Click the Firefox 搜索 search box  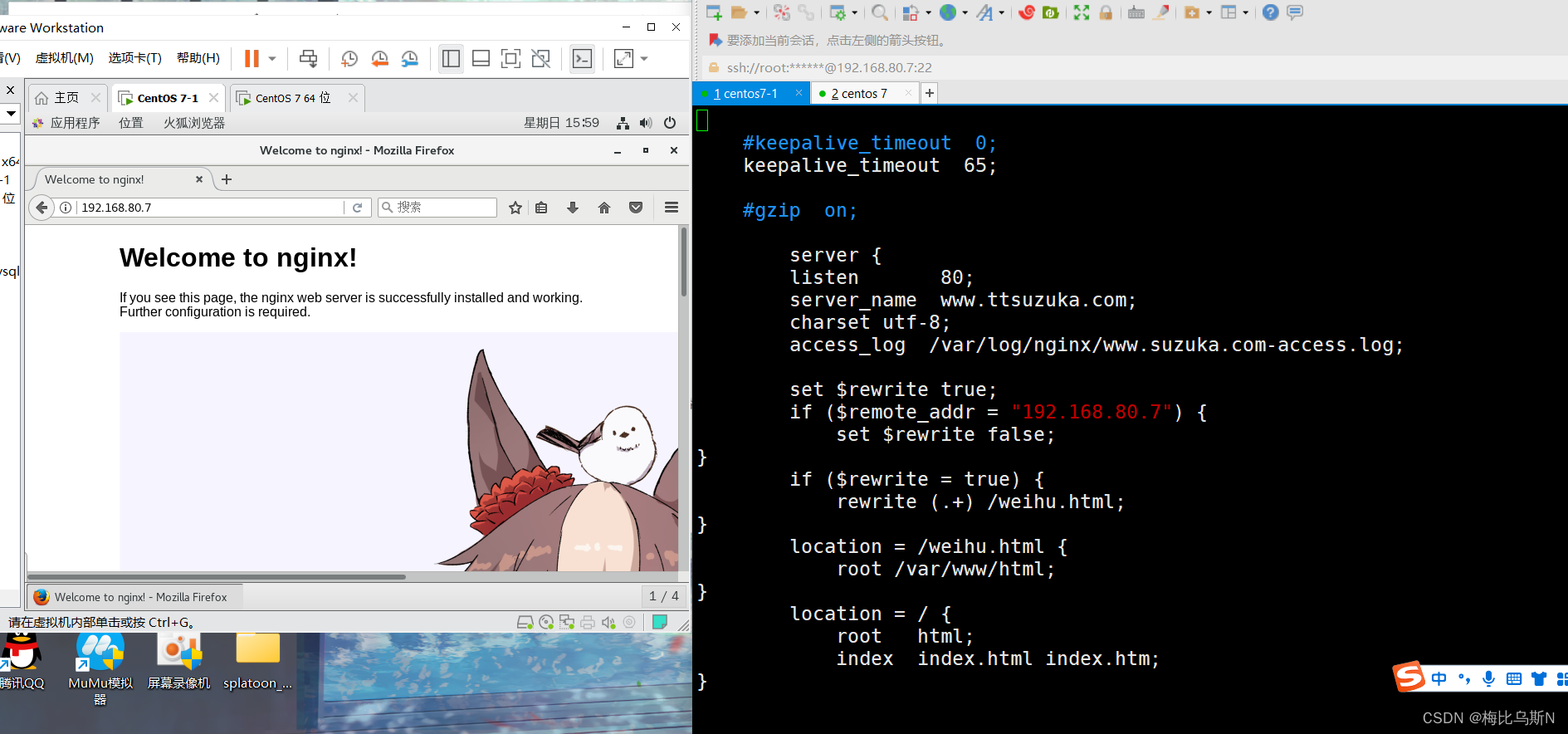(437, 208)
